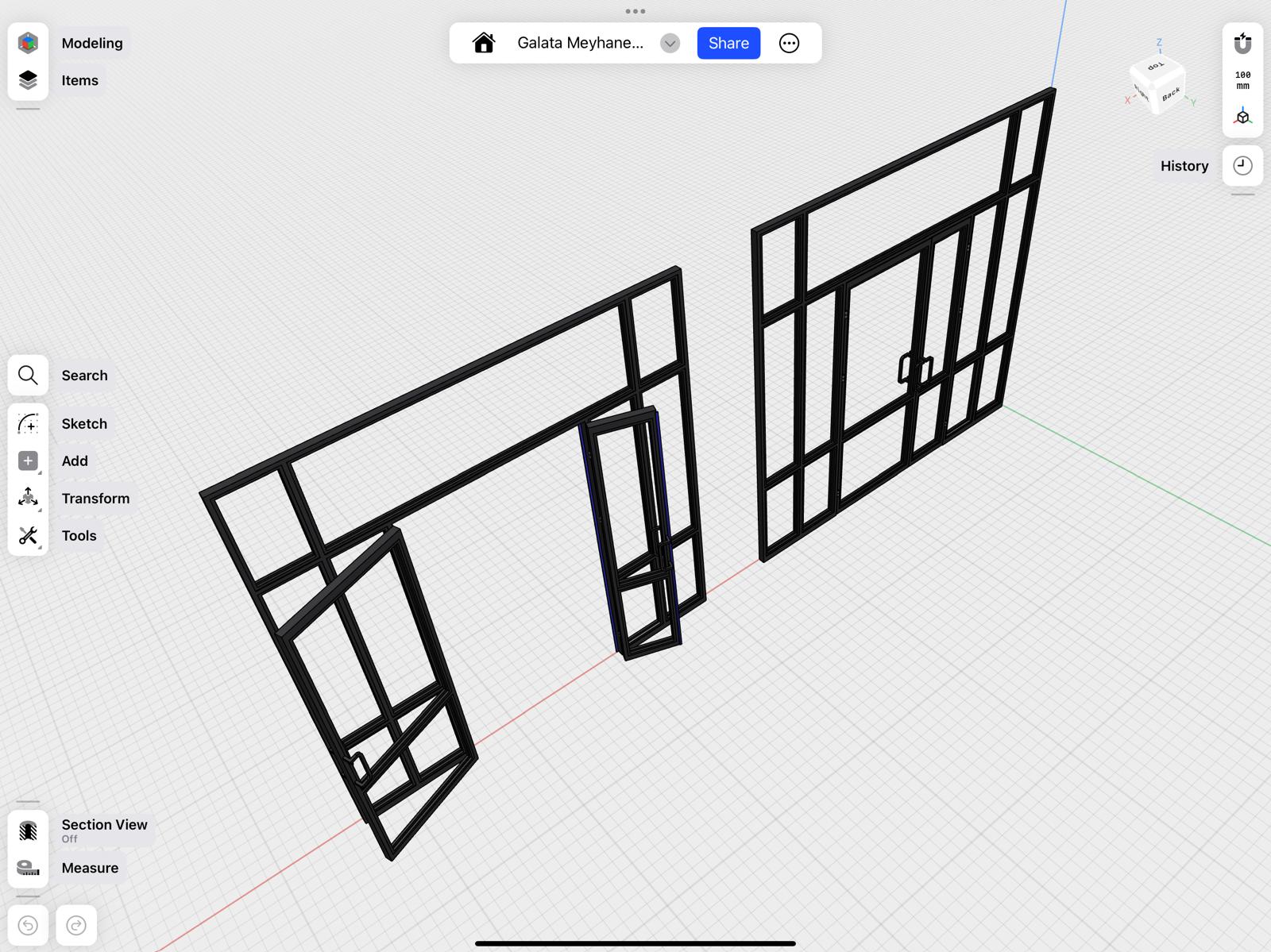Undo the last action
The height and width of the screenshot is (952, 1271).
click(28, 925)
